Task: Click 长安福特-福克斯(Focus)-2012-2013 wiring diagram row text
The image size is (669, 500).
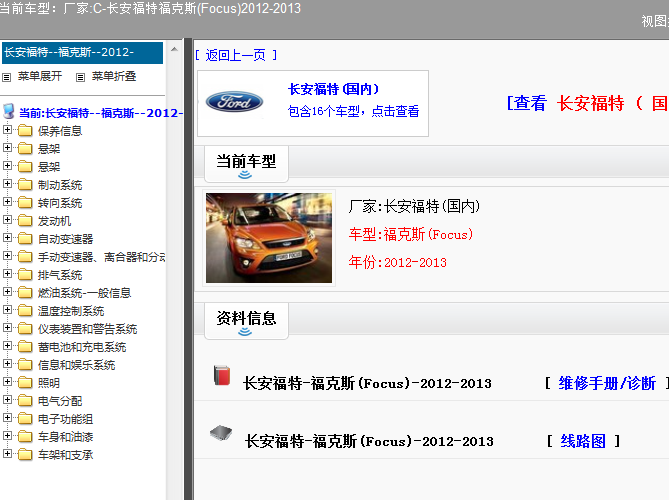Action: (x=369, y=441)
